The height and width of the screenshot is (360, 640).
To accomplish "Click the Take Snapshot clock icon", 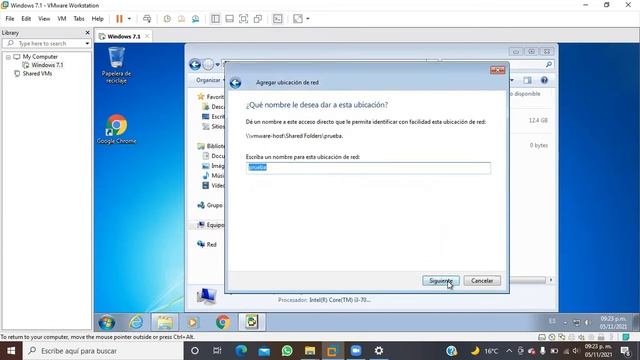I will pyautogui.click(x=167, y=19).
